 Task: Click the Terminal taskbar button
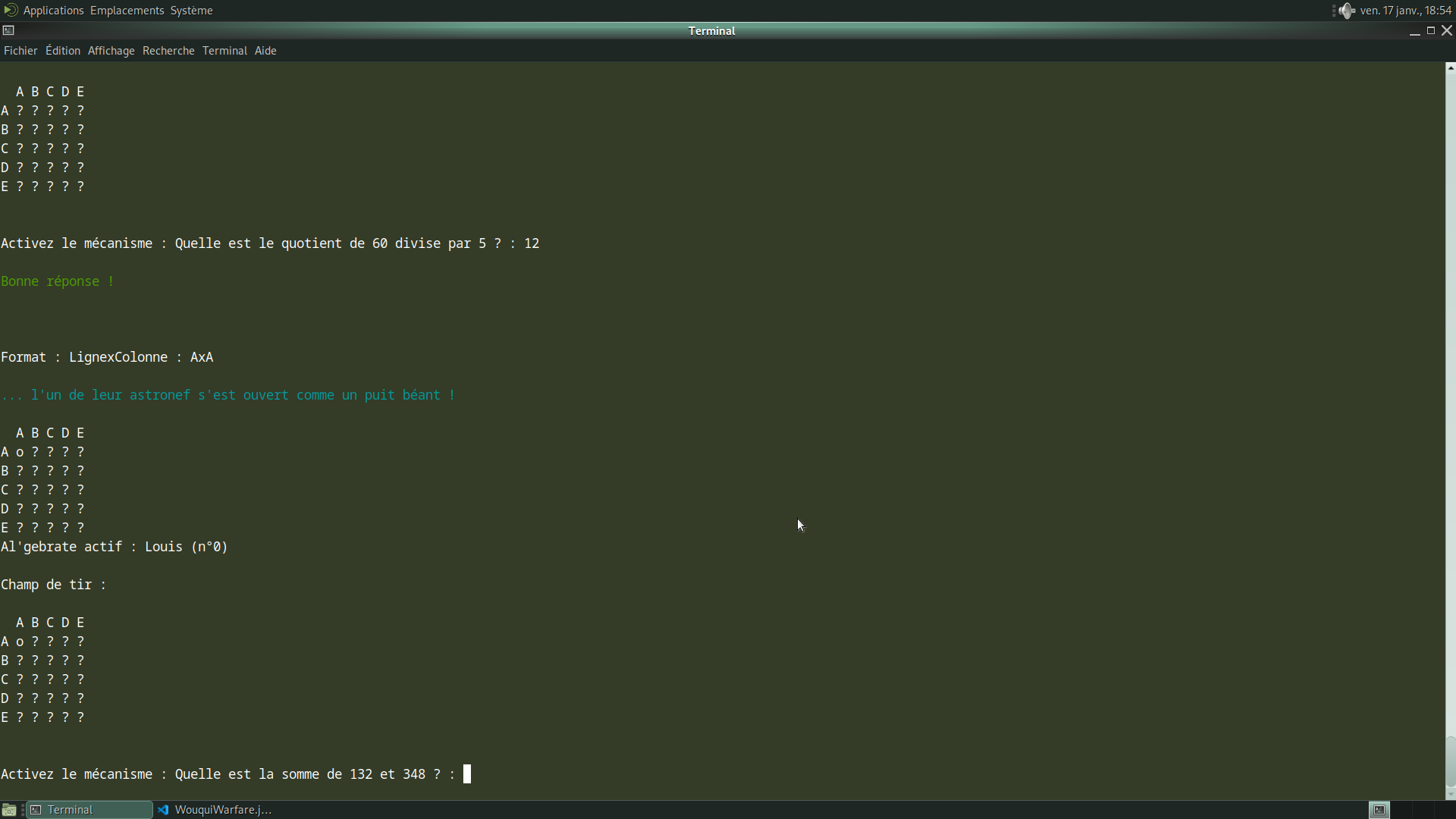point(89,810)
